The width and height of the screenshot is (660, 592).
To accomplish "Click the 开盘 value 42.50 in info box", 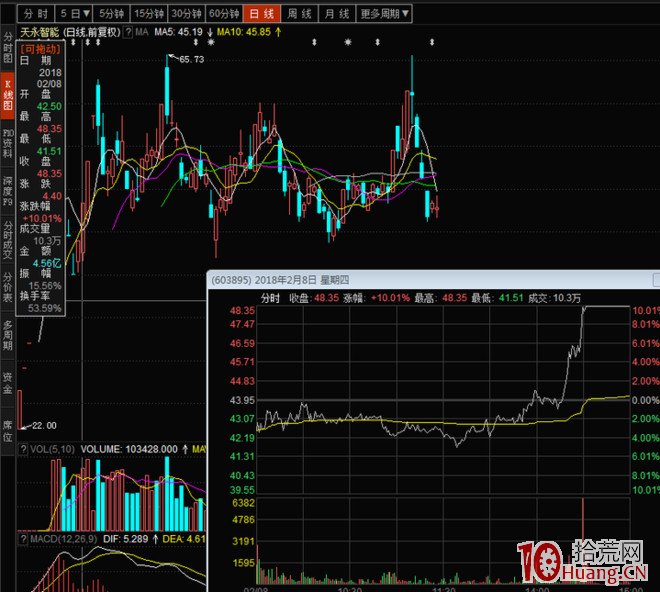I will [49, 106].
